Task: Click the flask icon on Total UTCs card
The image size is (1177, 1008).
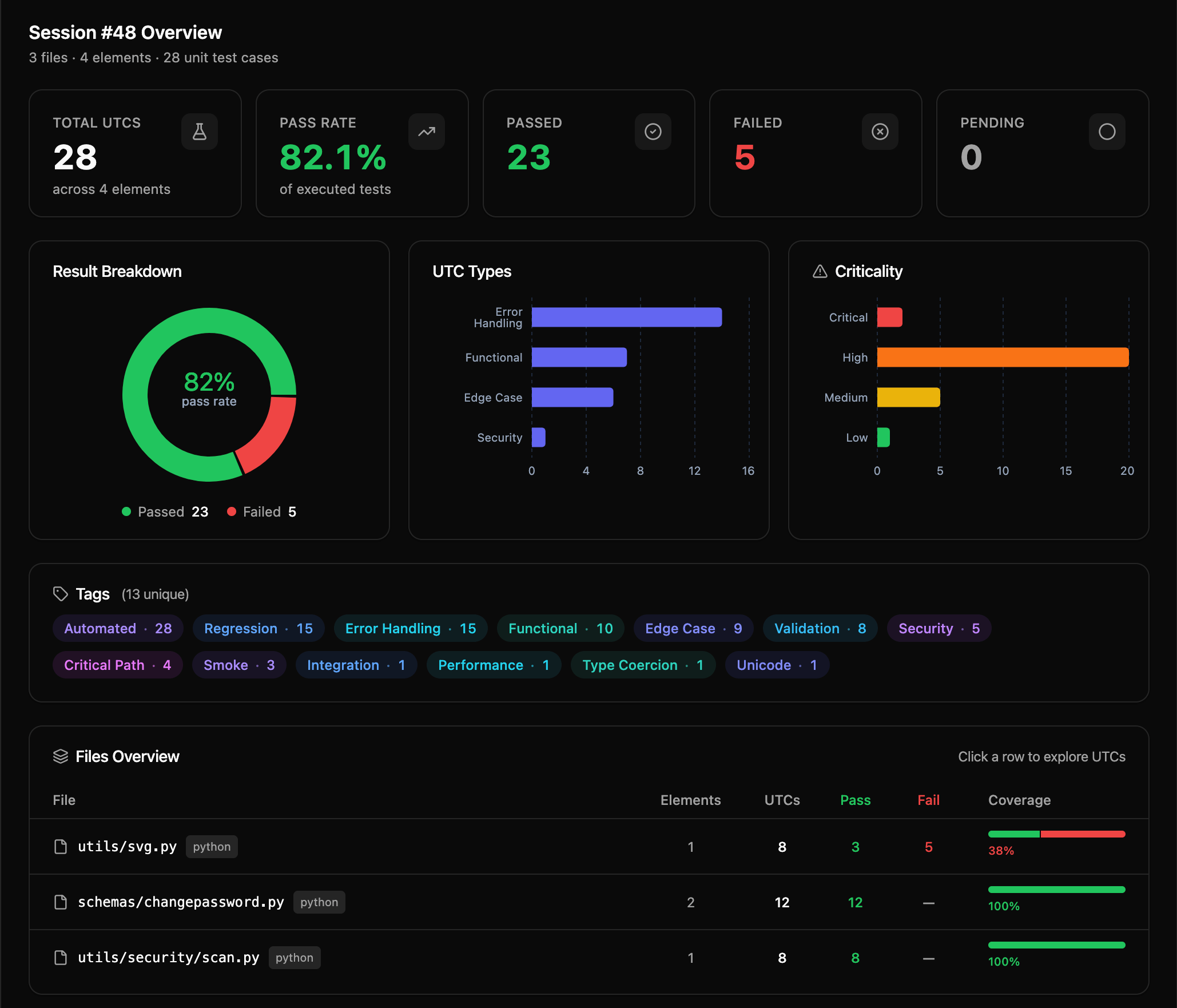Action: (x=199, y=132)
